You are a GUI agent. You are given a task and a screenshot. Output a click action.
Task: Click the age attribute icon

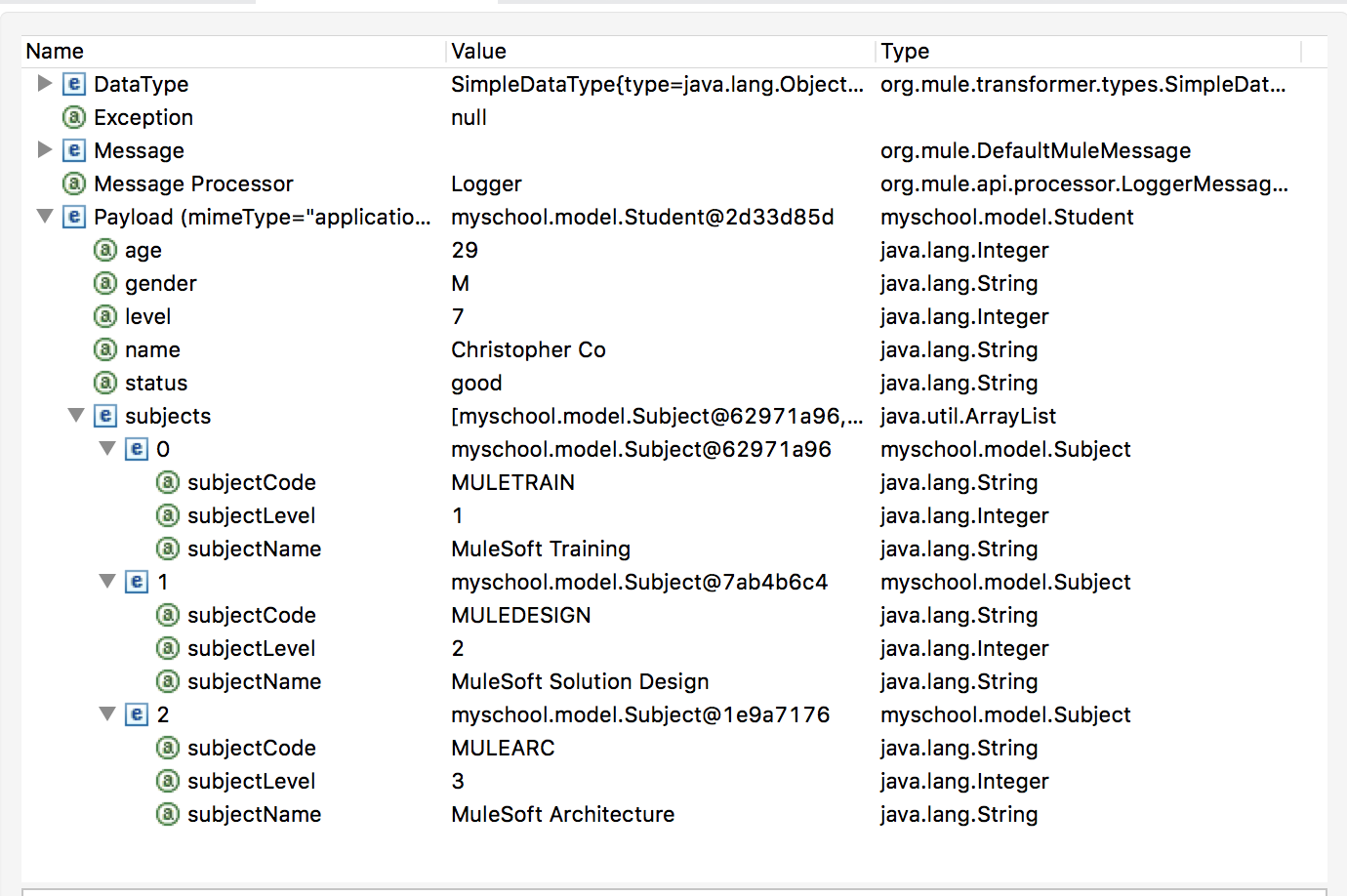105,250
